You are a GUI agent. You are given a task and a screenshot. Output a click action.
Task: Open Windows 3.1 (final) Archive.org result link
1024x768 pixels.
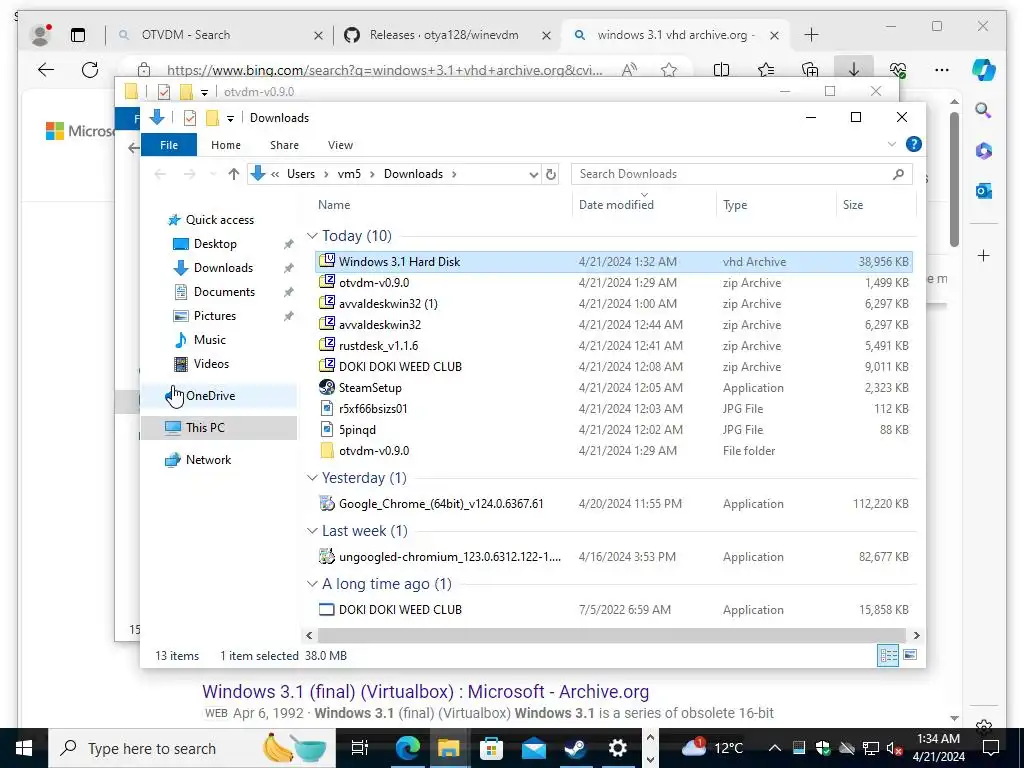[425, 691]
